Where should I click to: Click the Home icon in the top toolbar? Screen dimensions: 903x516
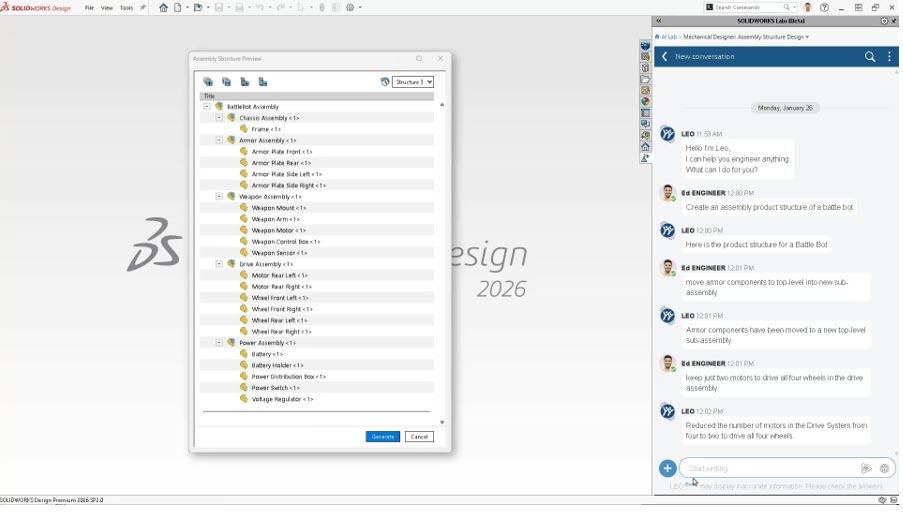pos(163,8)
